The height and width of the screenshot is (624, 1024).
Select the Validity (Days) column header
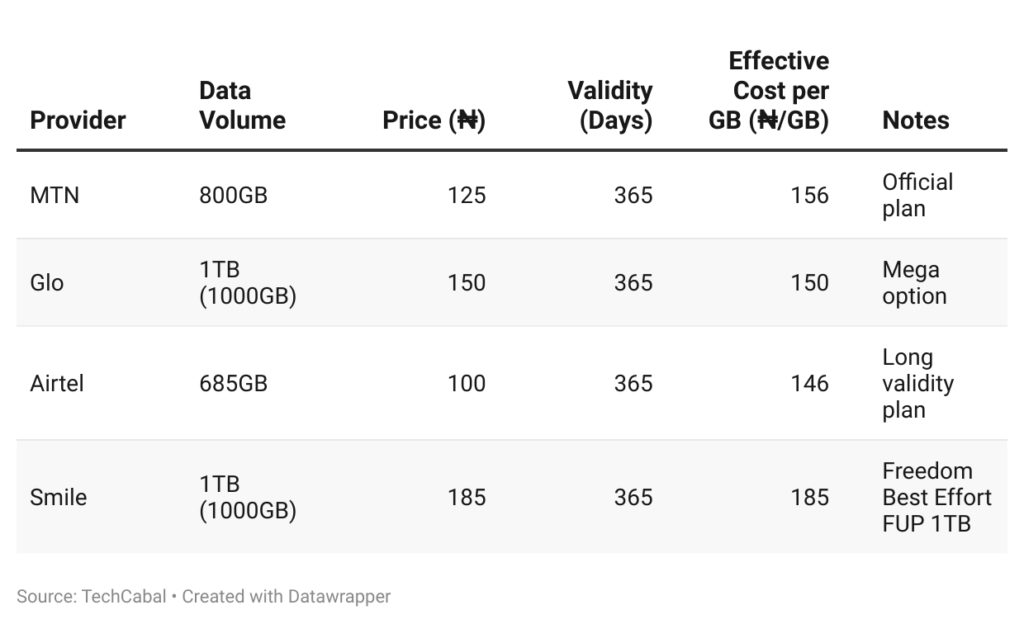click(x=610, y=105)
